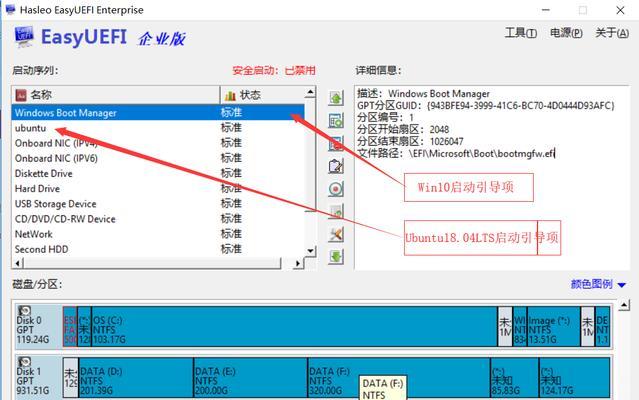
Task: Click the 分区结束扇区: 1026047 line
Action: pyautogui.click(x=410, y=141)
